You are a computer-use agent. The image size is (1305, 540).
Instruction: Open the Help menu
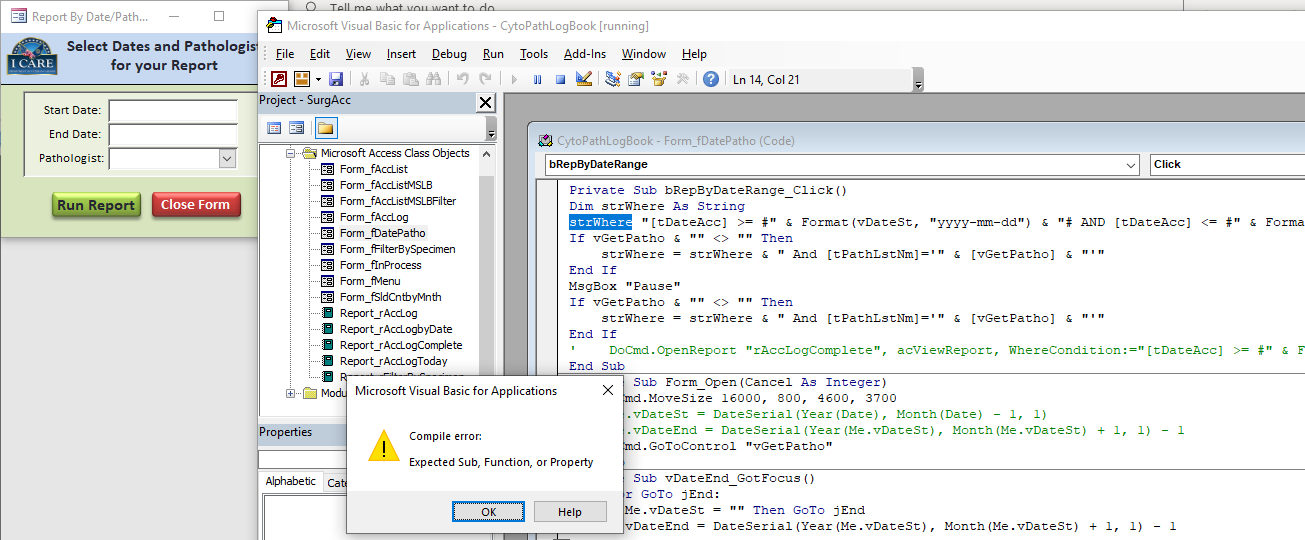click(x=694, y=54)
